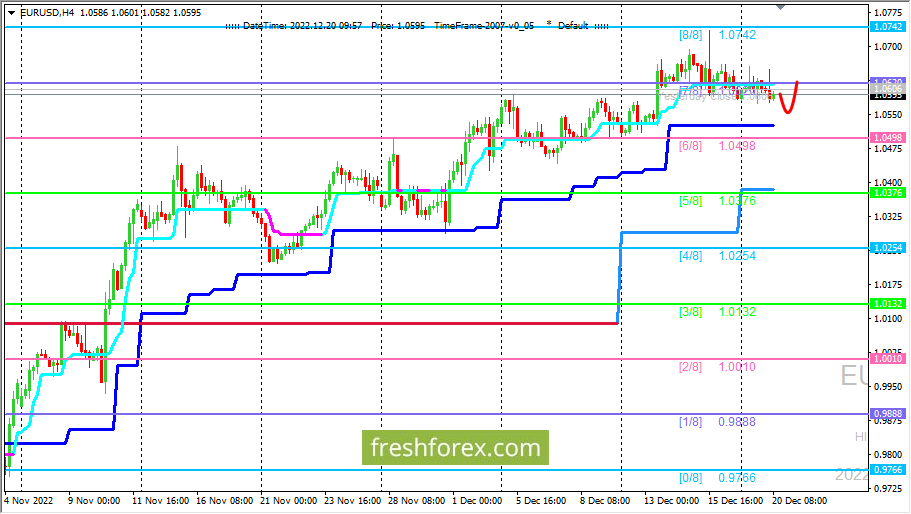Click the [2/8] 1.0010 Murrey level text
Viewport: 911px width, 514px height.
tap(718, 367)
